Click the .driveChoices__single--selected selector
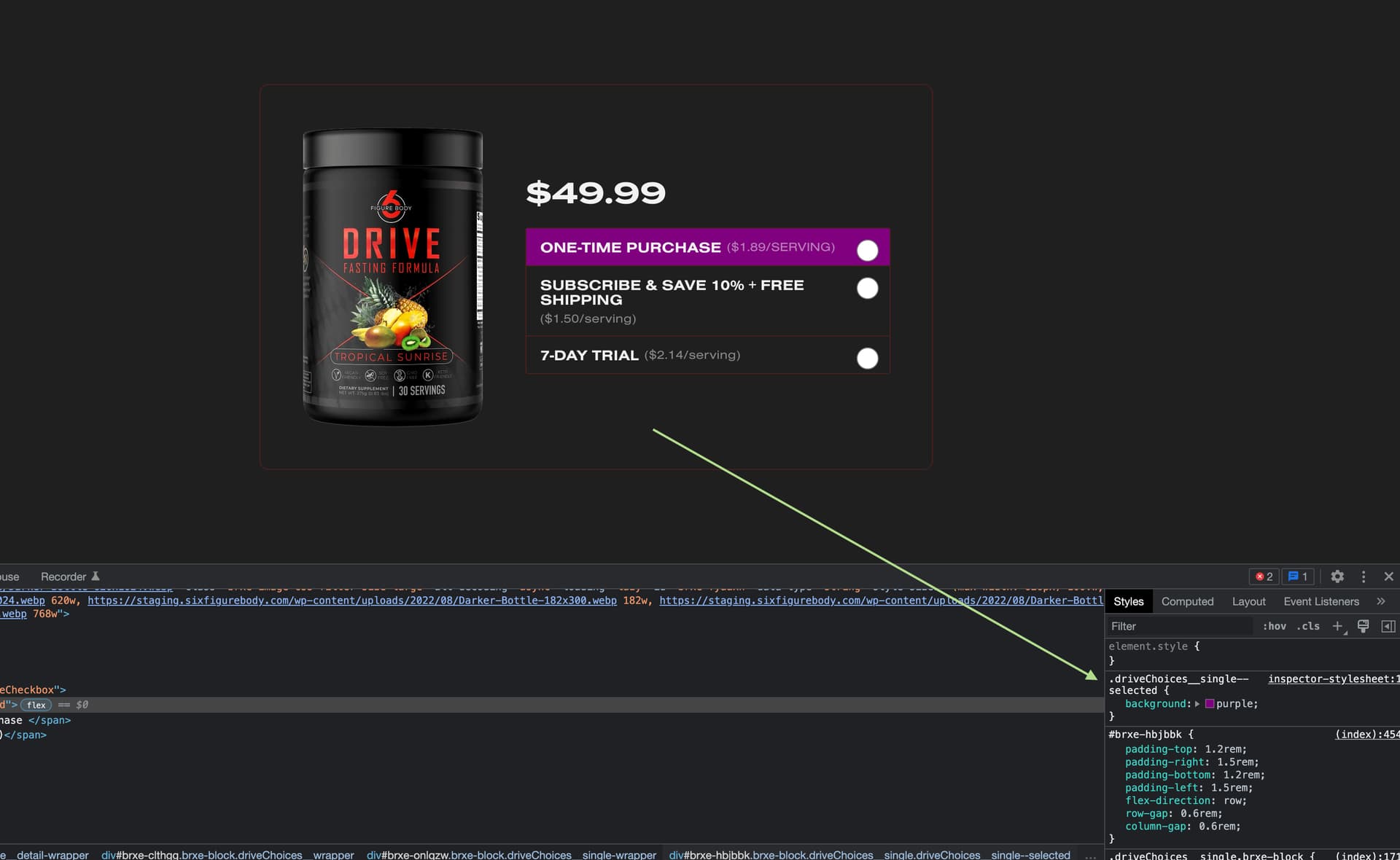The width and height of the screenshot is (1400, 860). click(x=1178, y=684)
